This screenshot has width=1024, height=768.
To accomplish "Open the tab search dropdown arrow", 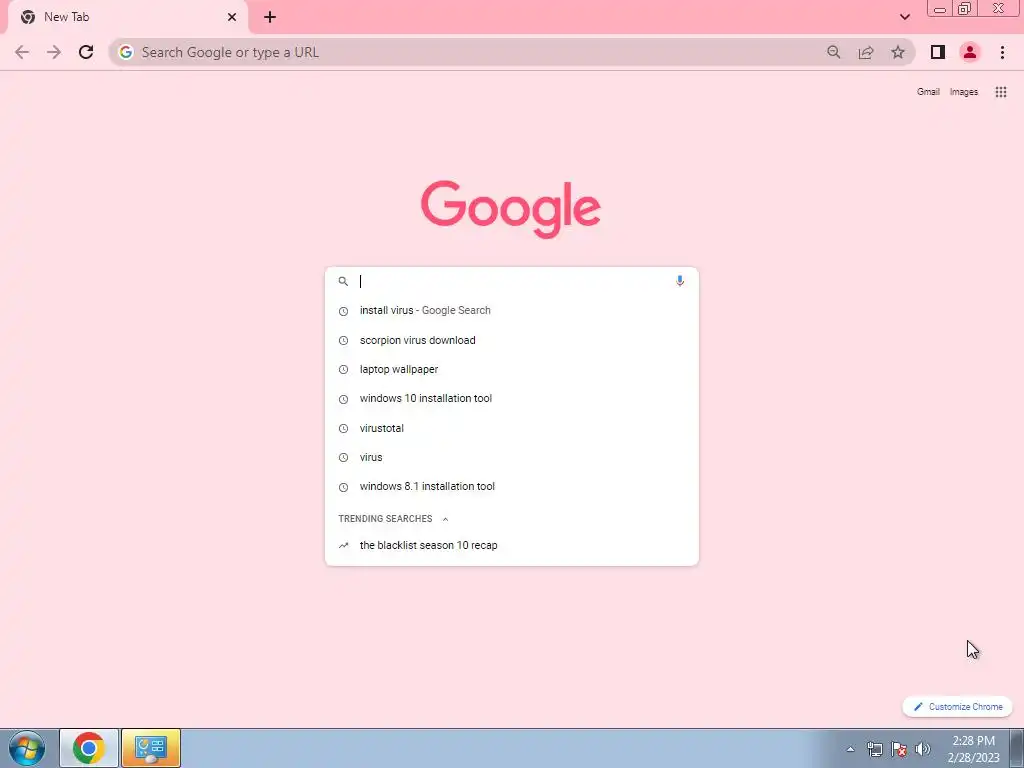I will (904, 17).
